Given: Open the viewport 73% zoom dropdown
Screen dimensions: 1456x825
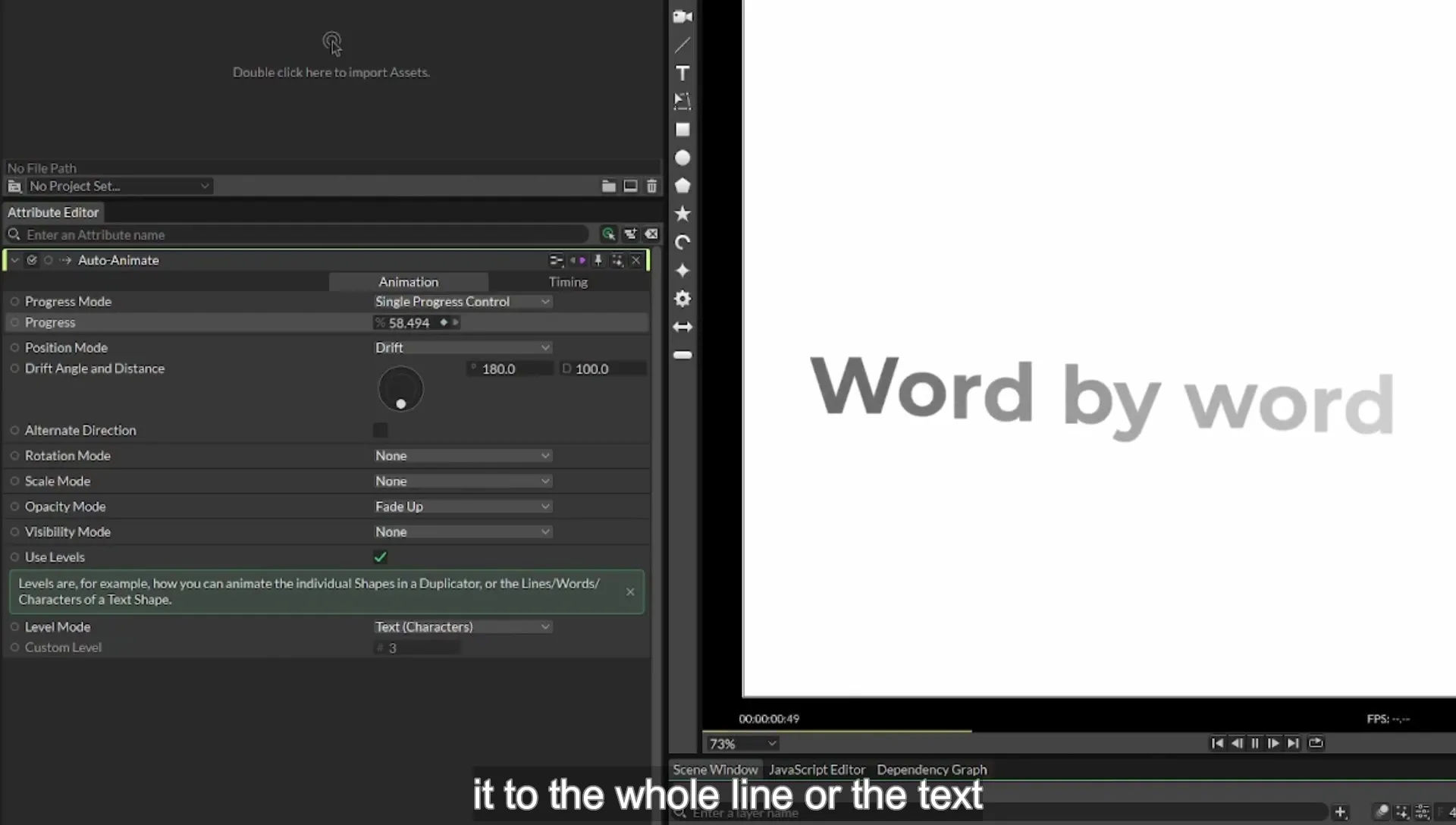Looking at the screenshot, I should (x=742, y=744).
